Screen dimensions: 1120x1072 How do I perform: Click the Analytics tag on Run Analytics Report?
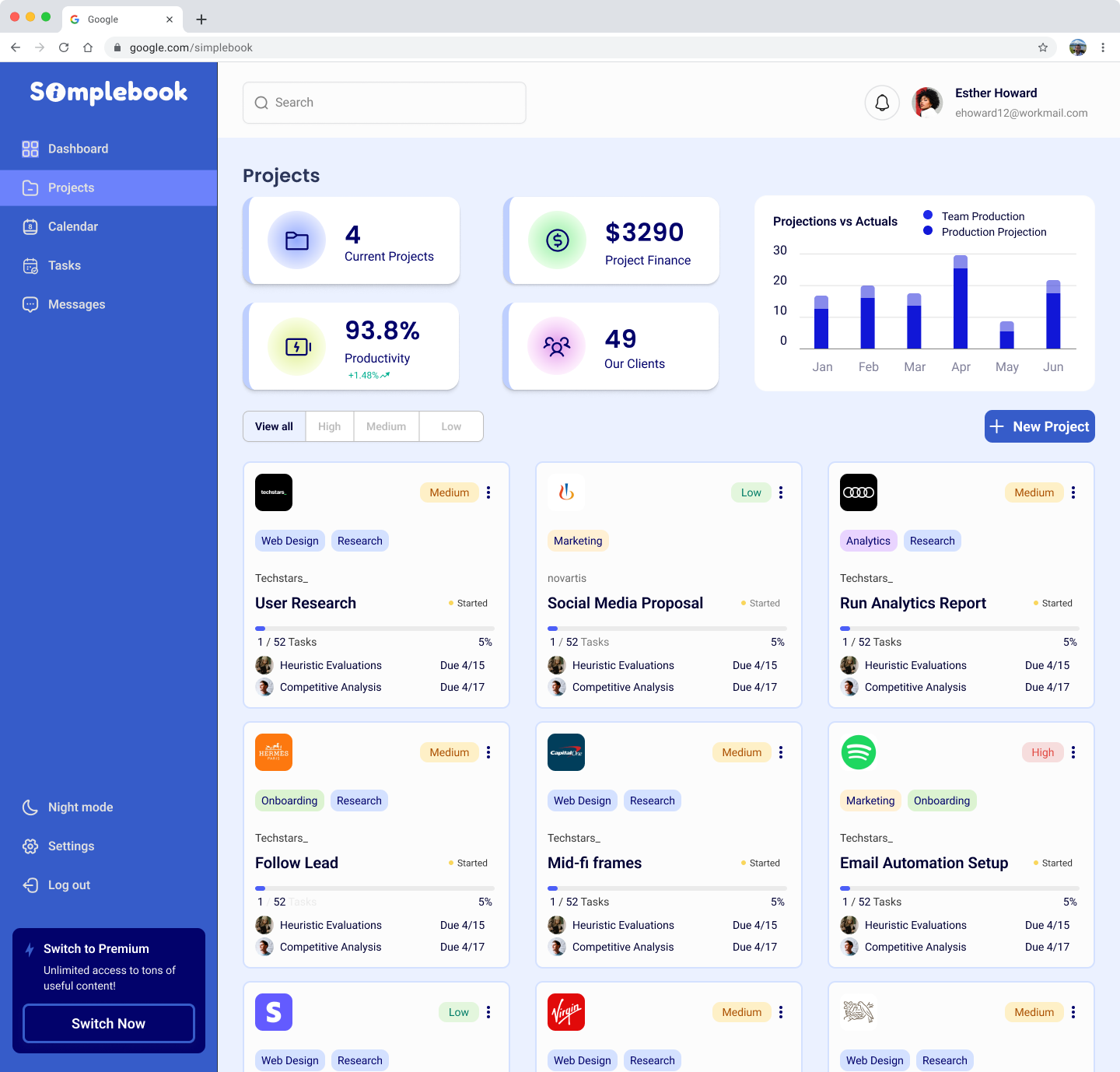point(868,541)
